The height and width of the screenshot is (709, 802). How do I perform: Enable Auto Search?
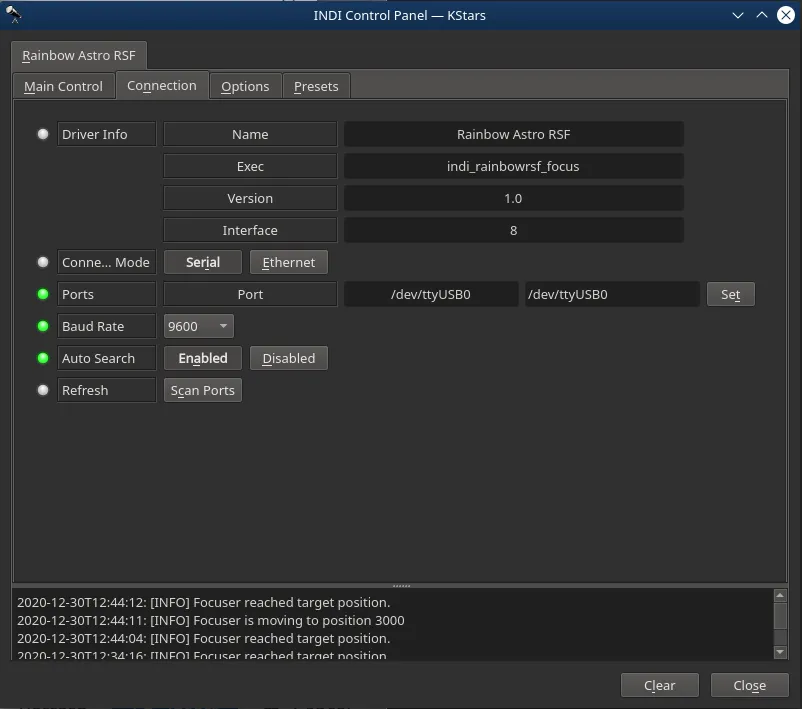coord(203,358)
